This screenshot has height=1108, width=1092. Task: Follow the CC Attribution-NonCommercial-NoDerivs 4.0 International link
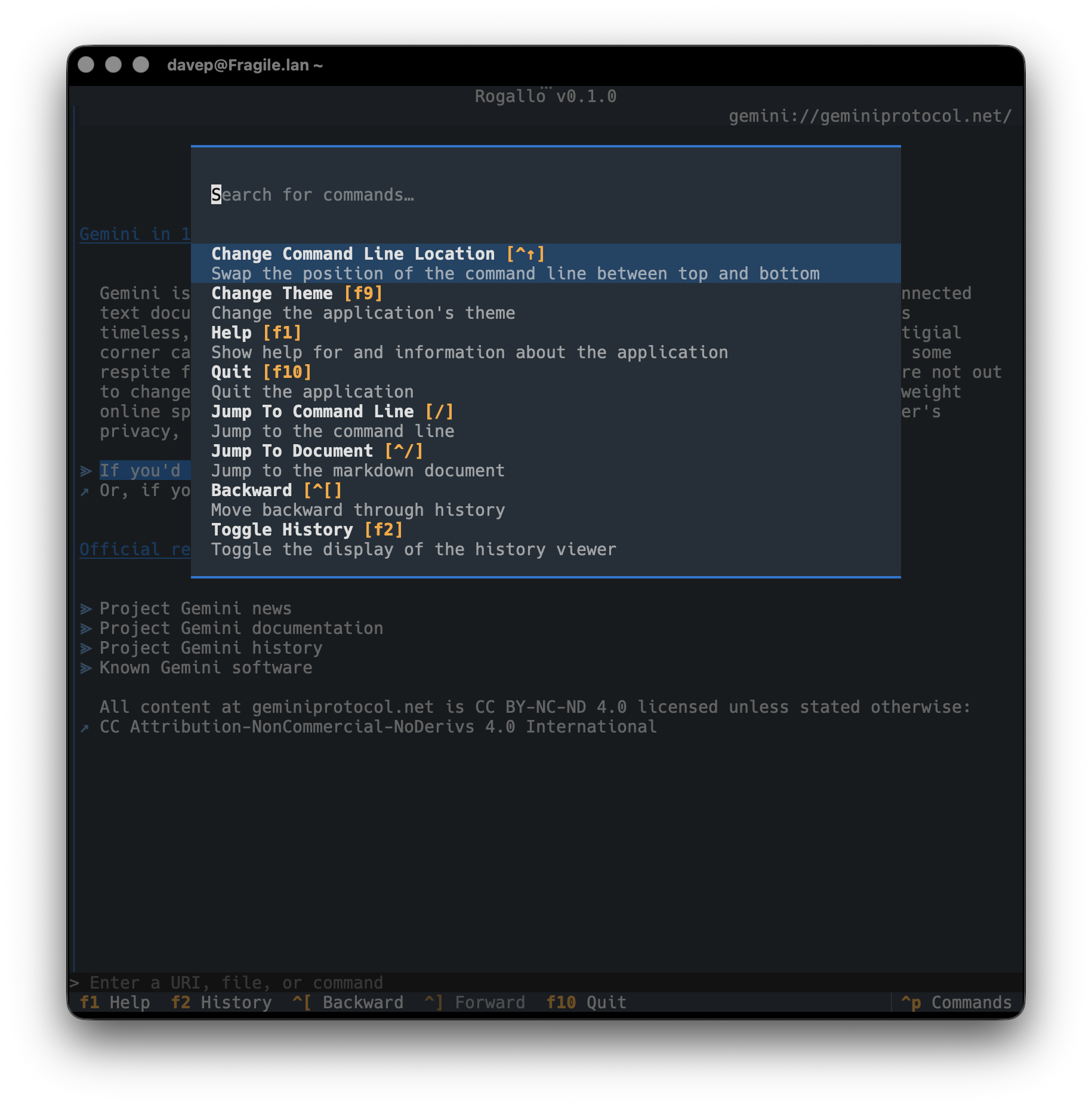click(378, 727)
